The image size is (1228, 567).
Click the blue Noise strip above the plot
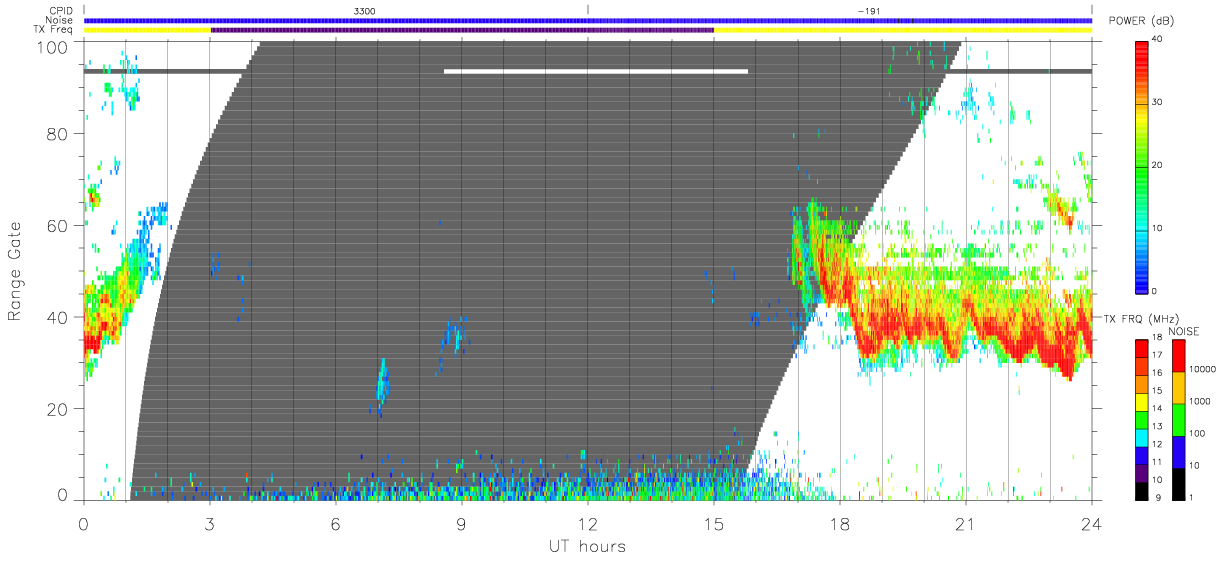pyautogui.click(x=588, y=20)
